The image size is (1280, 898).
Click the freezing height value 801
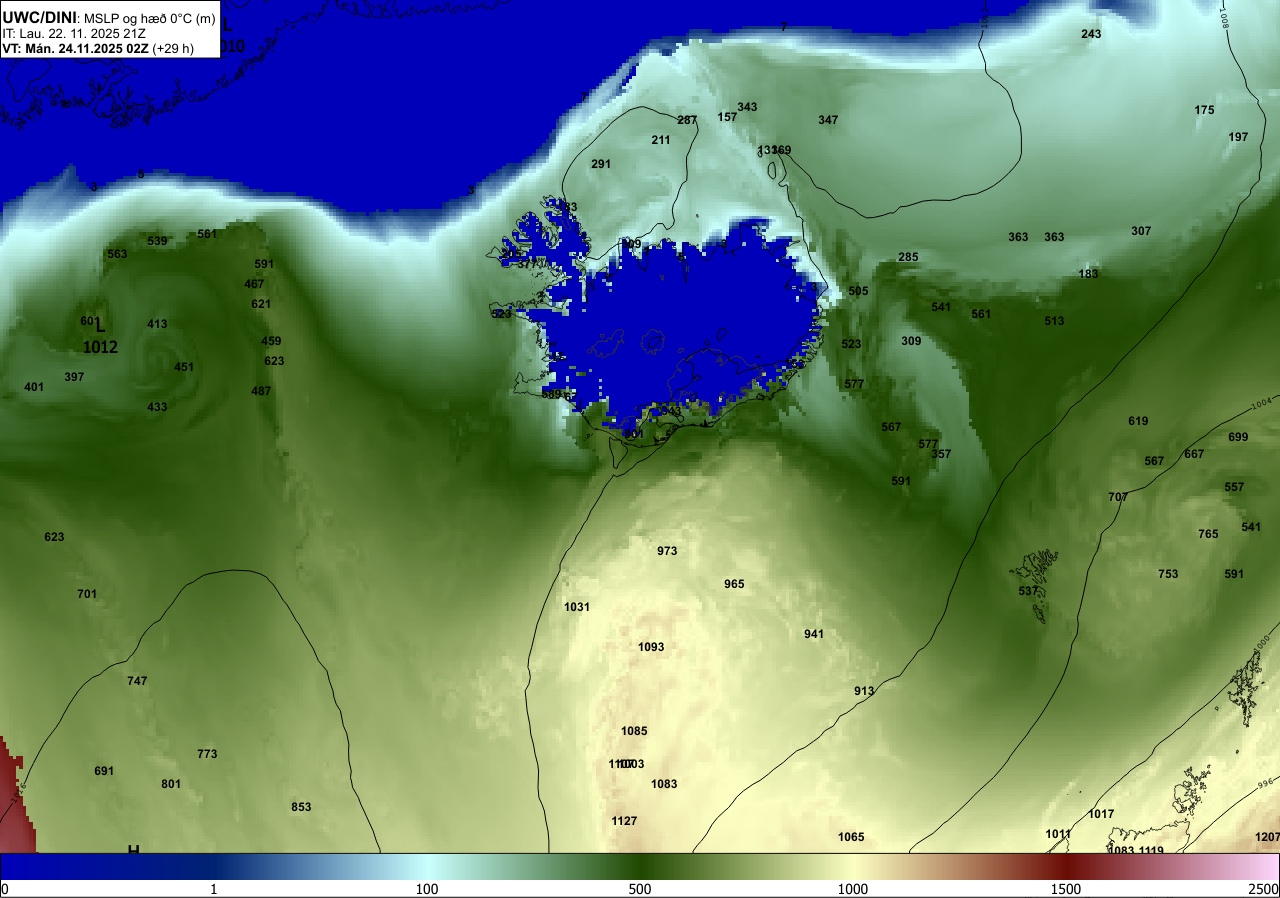tap(171, 784)
